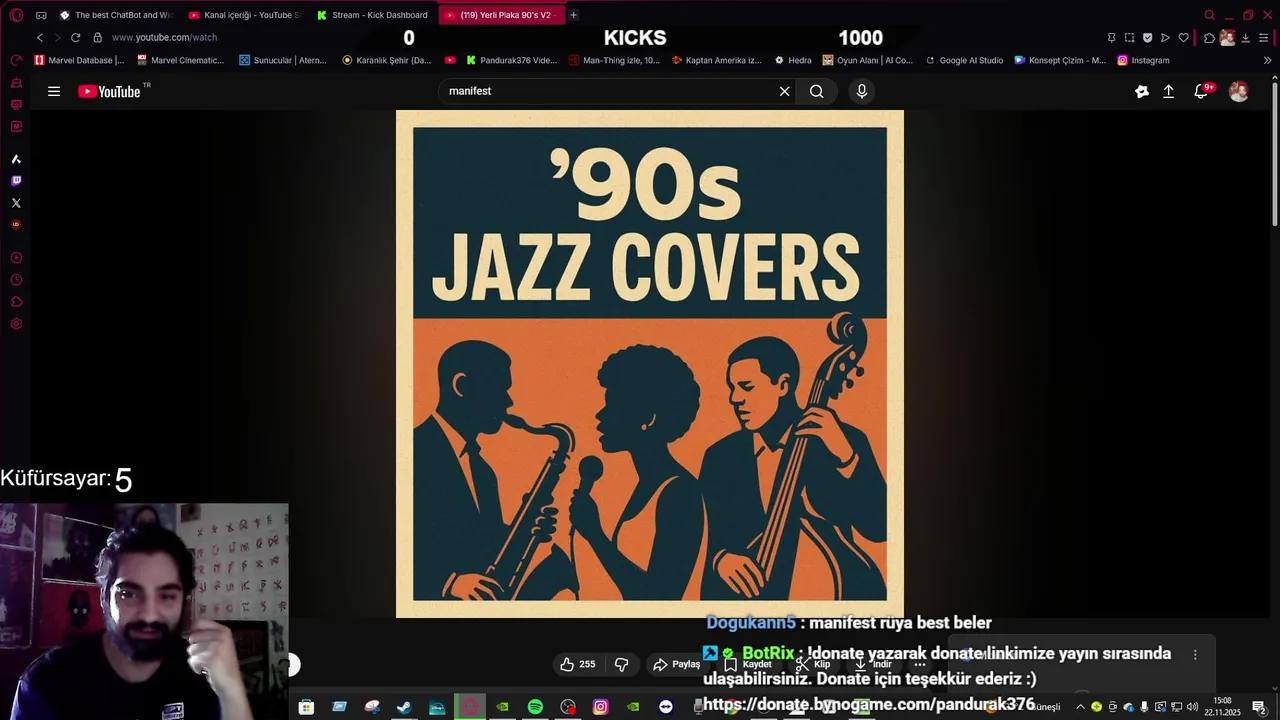Like the video with 255 likes
The image size is (1280, 720).
click(578, 664)
